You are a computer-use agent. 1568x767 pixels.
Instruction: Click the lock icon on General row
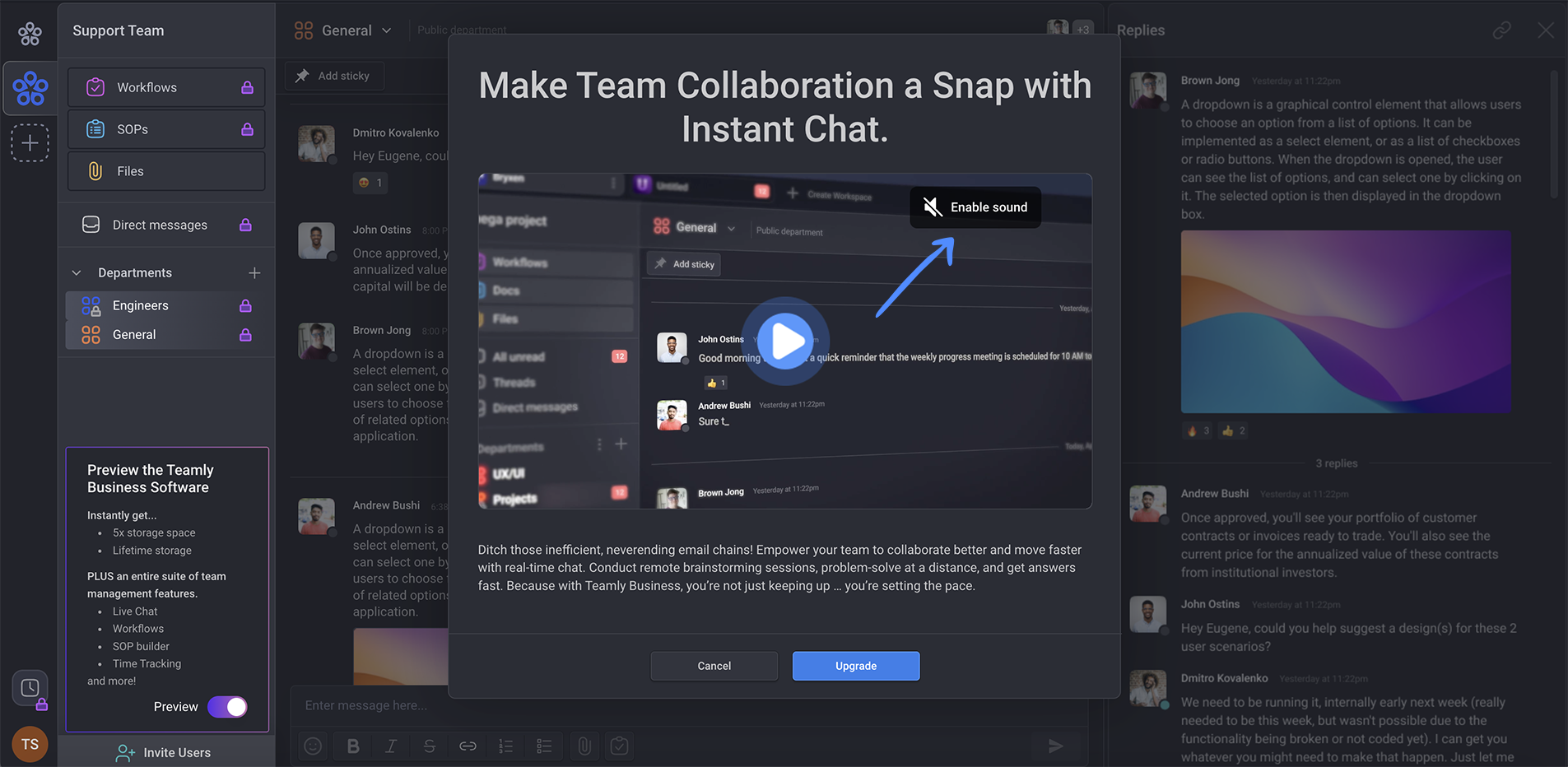pyautogui.click(x=245, y=335)
